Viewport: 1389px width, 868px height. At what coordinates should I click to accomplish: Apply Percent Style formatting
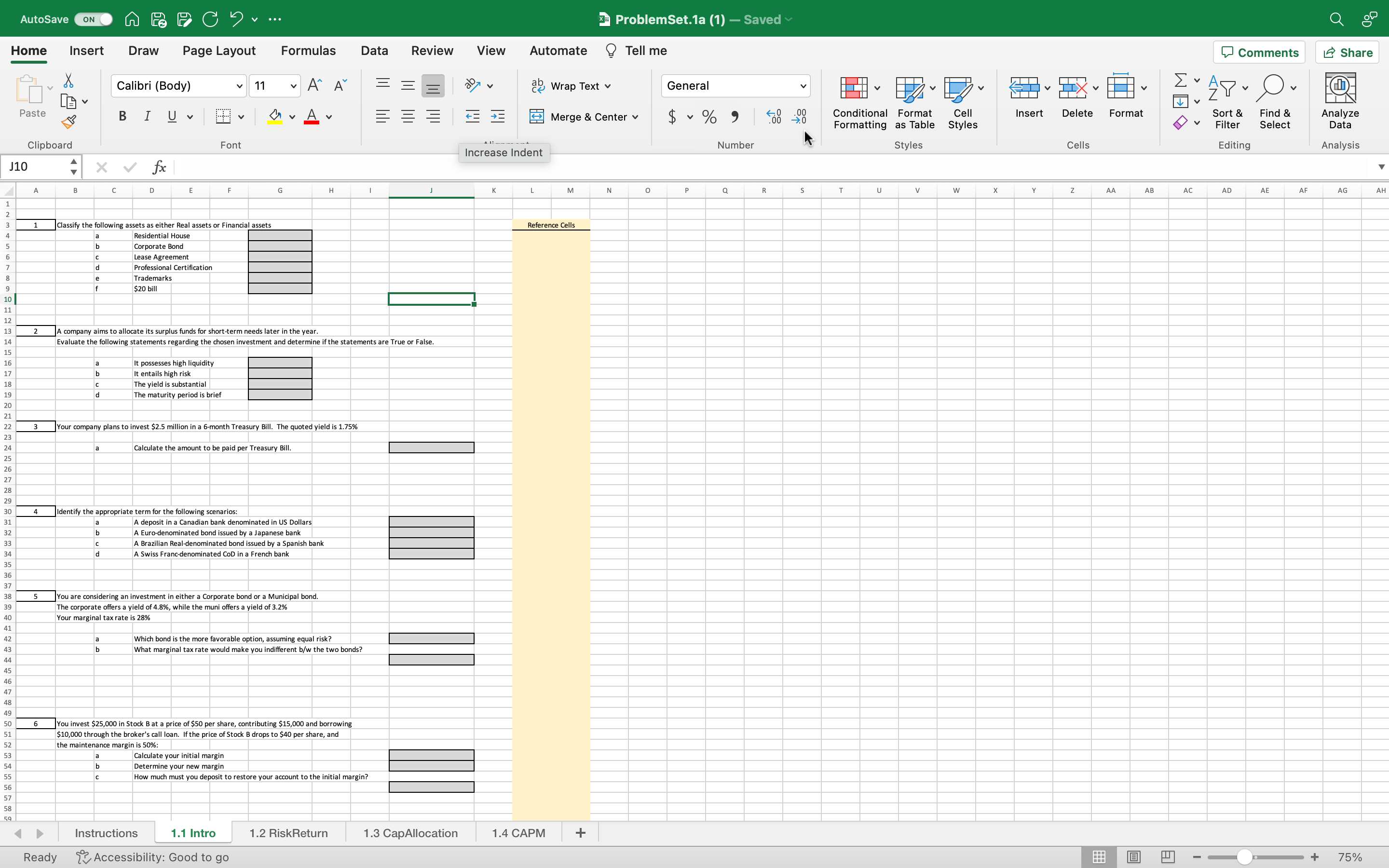(x=709, y=117)
